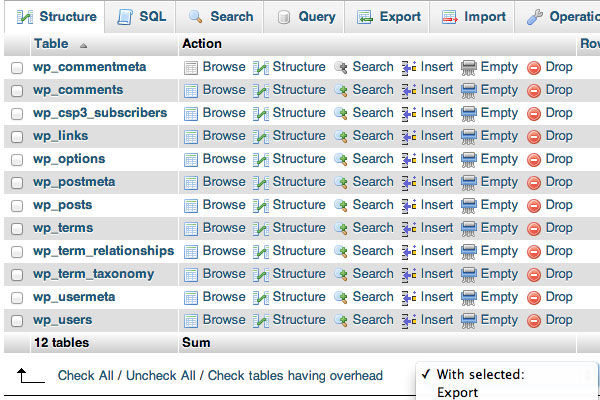Open the wp_posts table name link
The height and width of the screenshot is (400, 600).
coord(62,205)
